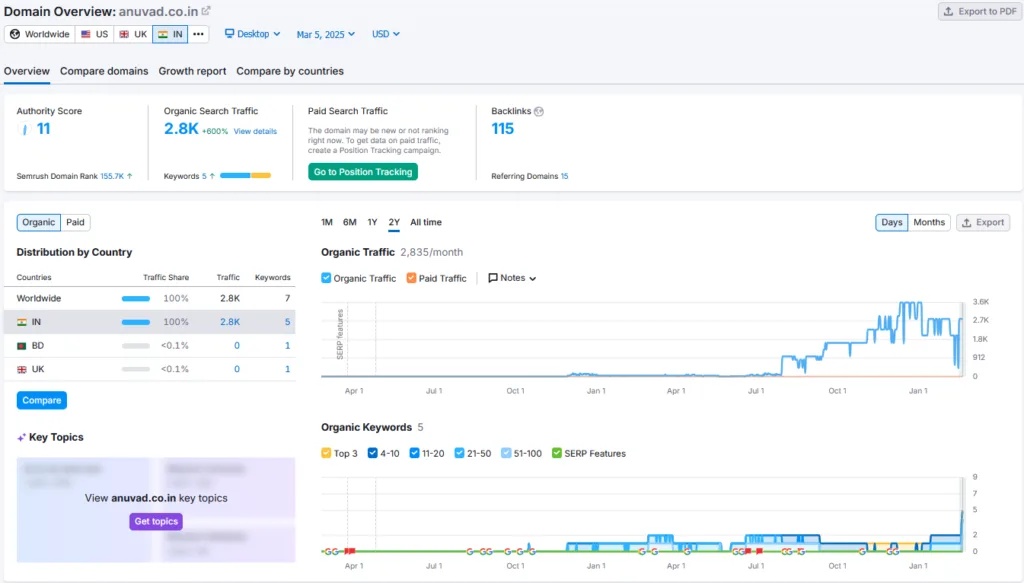Click BD row keywords value 1
Viewport: 1024px width, 583px height.
(287, 345)
